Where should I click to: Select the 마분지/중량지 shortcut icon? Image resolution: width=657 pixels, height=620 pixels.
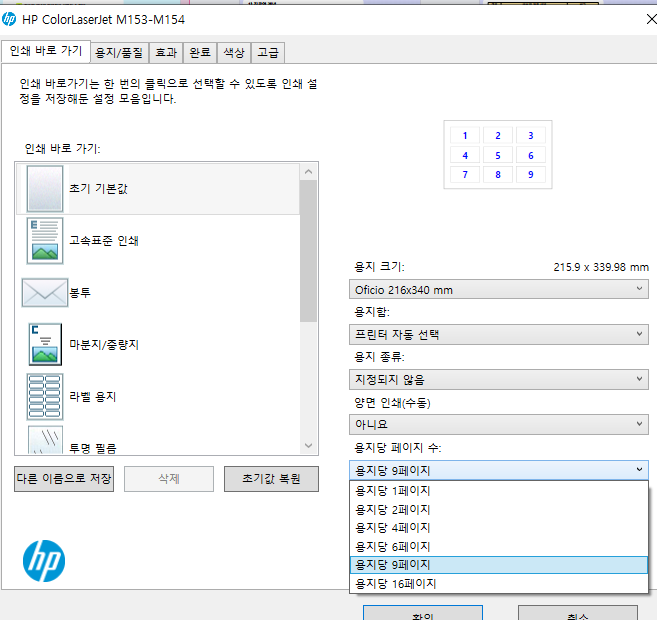(45, 344)
